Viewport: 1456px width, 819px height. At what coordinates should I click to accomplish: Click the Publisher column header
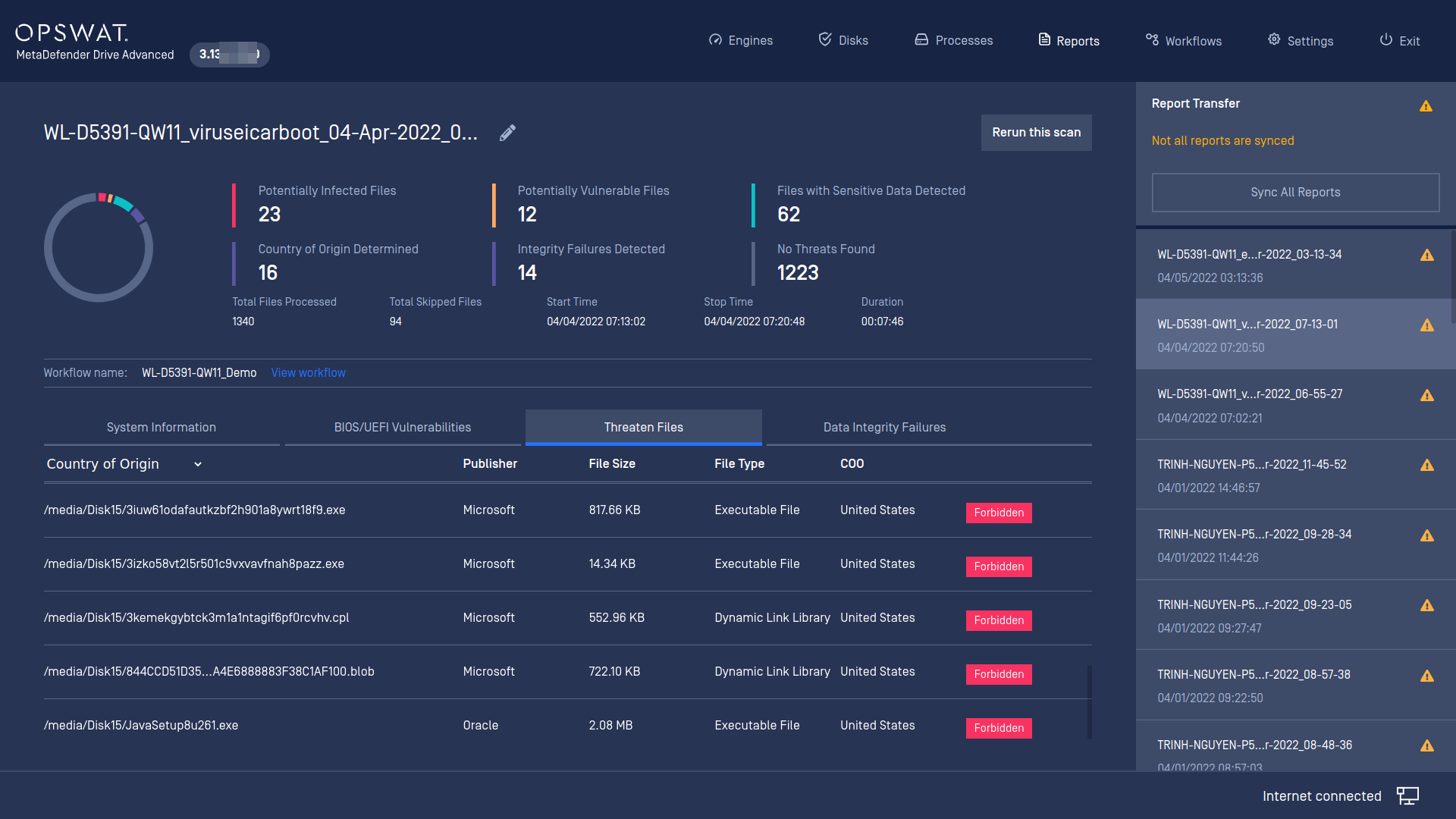click(490, 464)
